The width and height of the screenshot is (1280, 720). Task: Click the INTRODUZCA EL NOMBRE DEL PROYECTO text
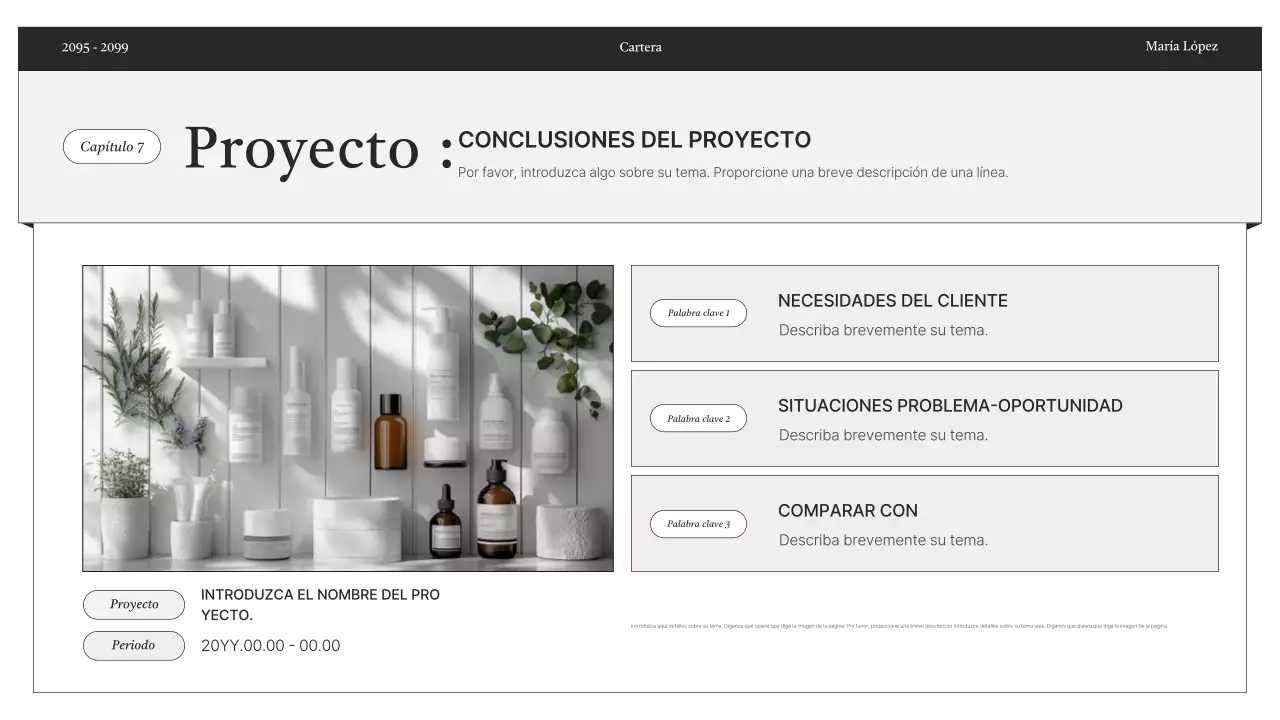click(320, 604)
